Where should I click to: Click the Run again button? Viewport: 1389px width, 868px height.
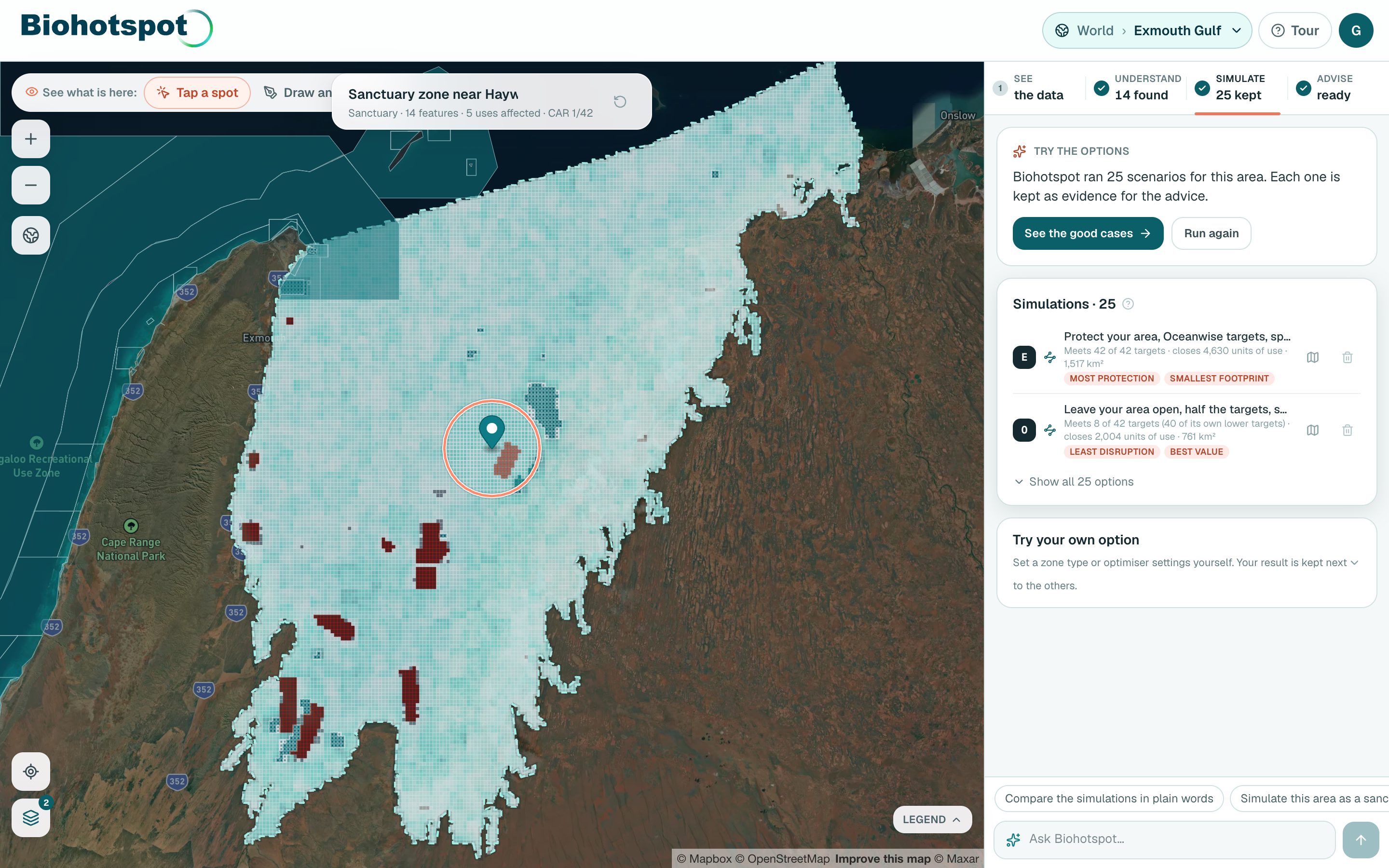click(x=1211, y=233)
